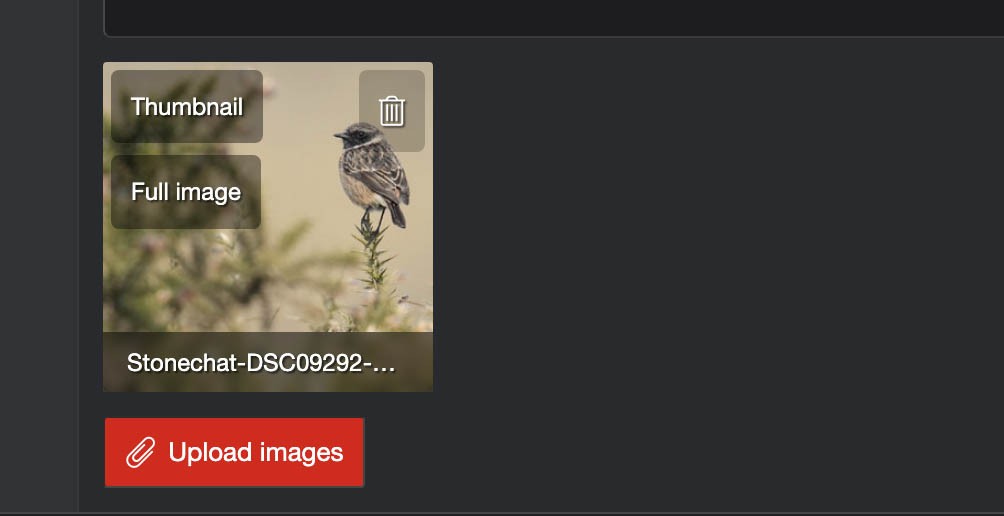Click the beige background of the bird photo

point(307,186)
